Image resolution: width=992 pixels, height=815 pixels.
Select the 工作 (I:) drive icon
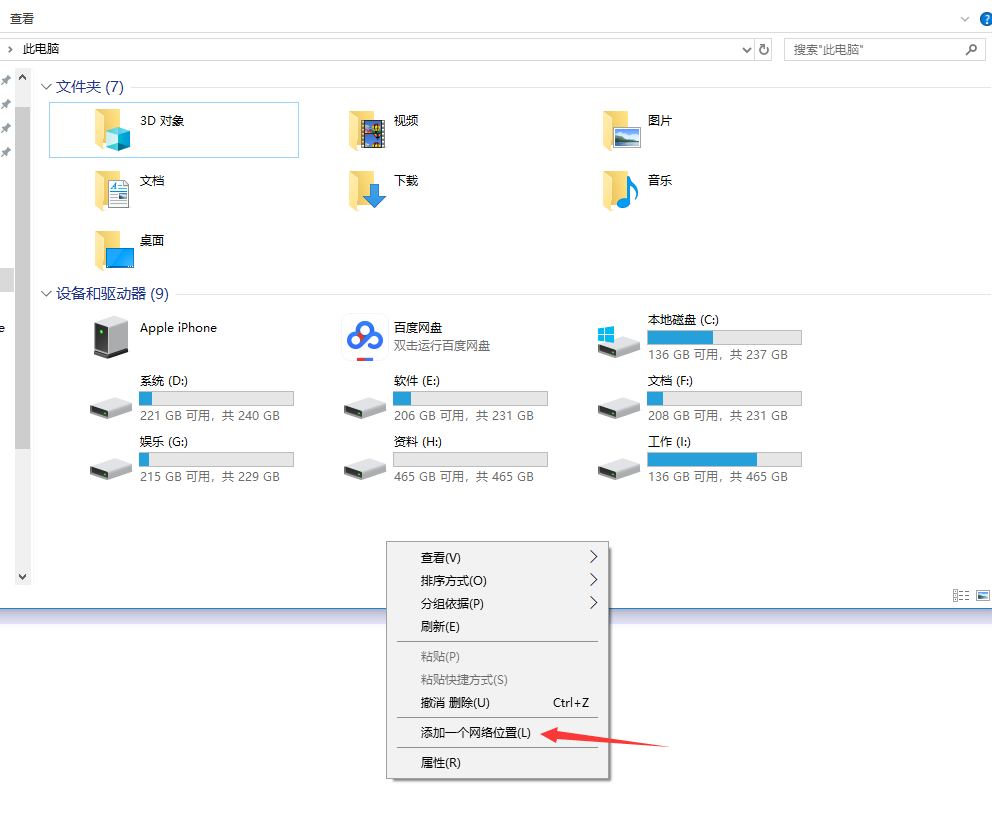[619, 468]
